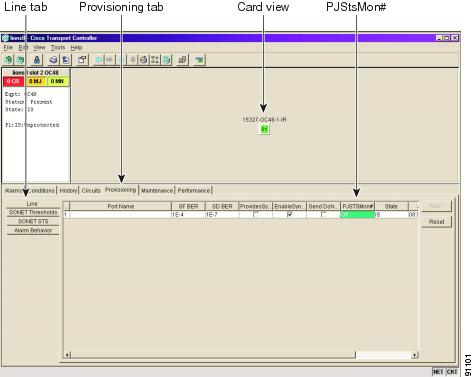The image size is (473, 377).
Task: Switch to the Maintenance tab
Action: (x=157, y=190)
